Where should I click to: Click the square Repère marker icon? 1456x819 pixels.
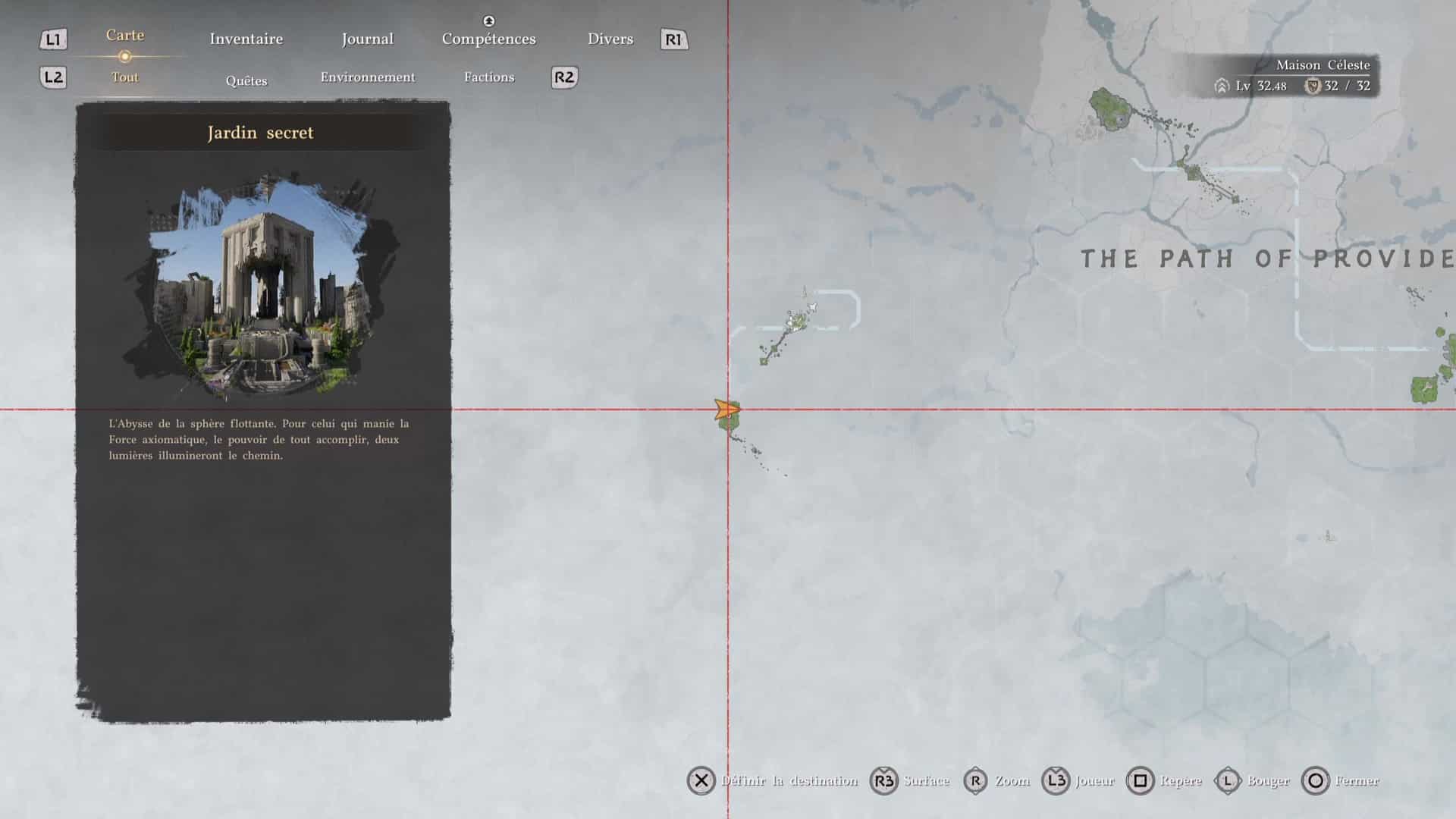coord(1140,780)
